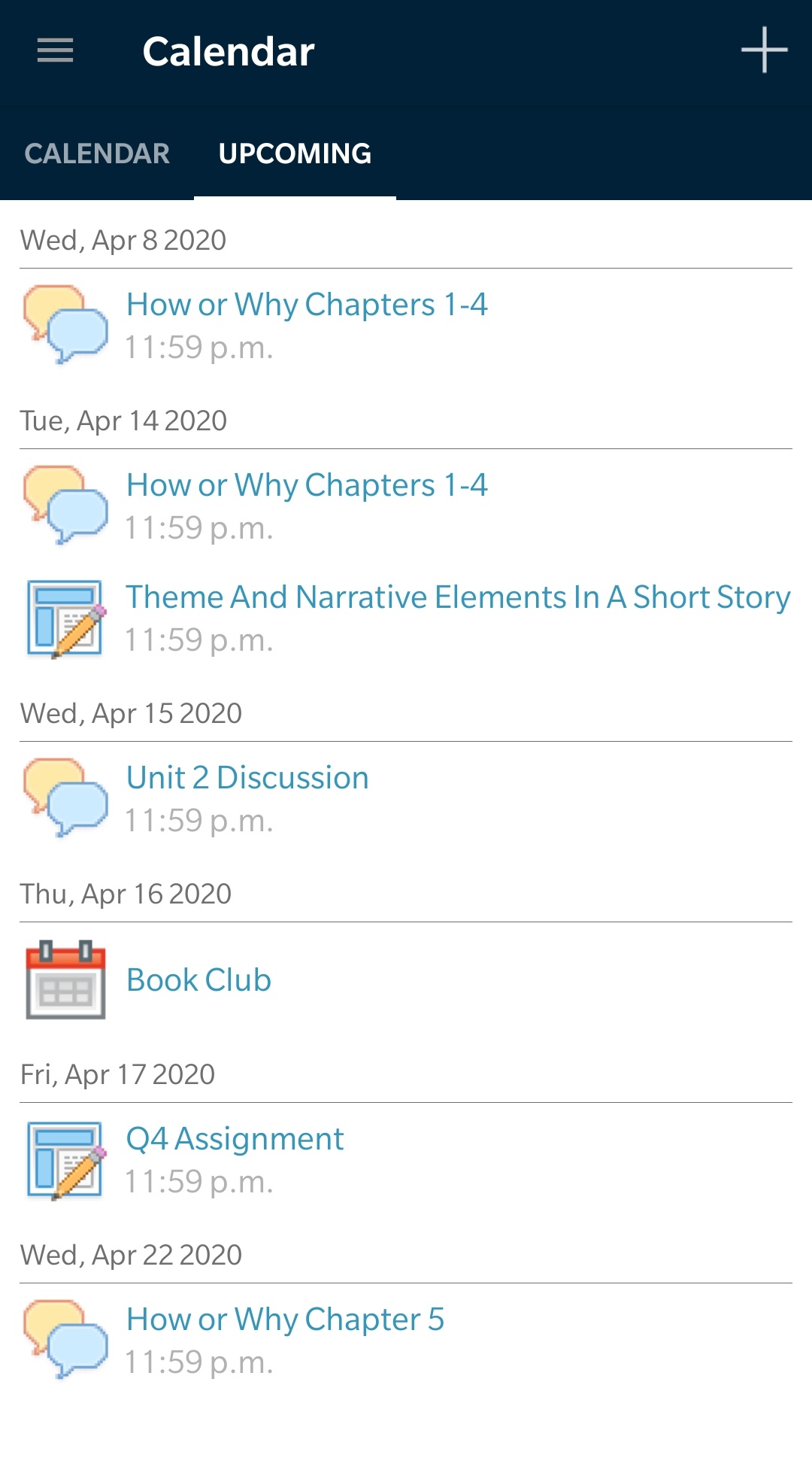Select the UPCOMING tab
The image size is (812, 1476).
point(295,153)
